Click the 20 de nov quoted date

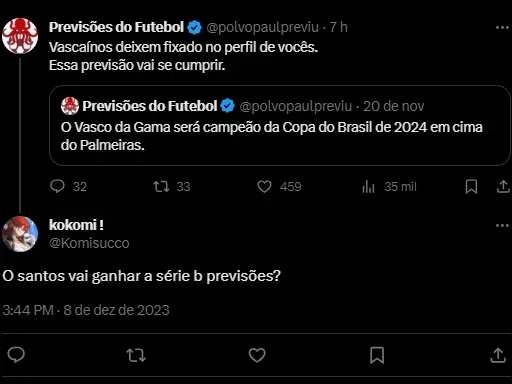coord(393,106)
